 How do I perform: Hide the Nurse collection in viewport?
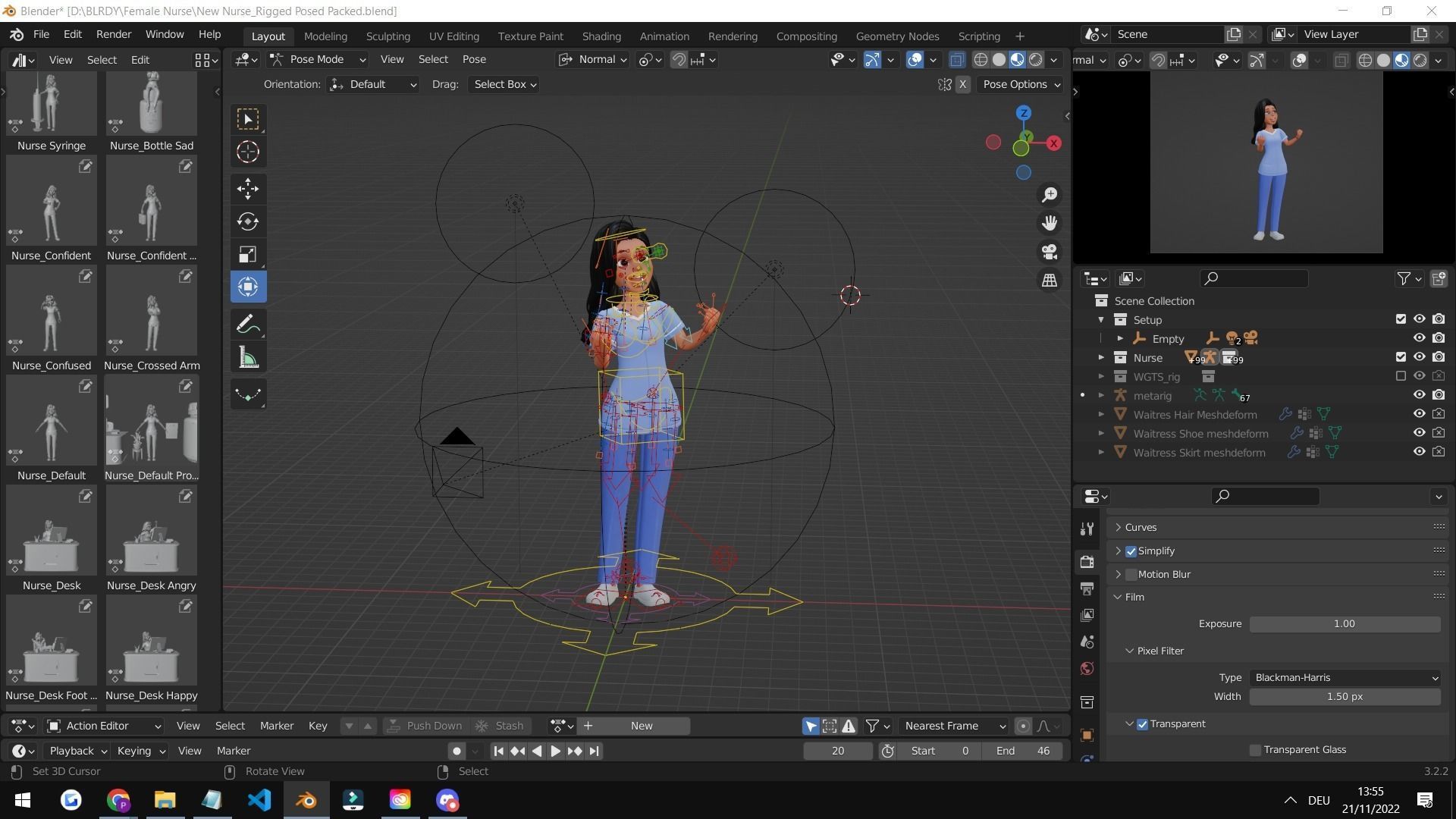coord(1419,357)
